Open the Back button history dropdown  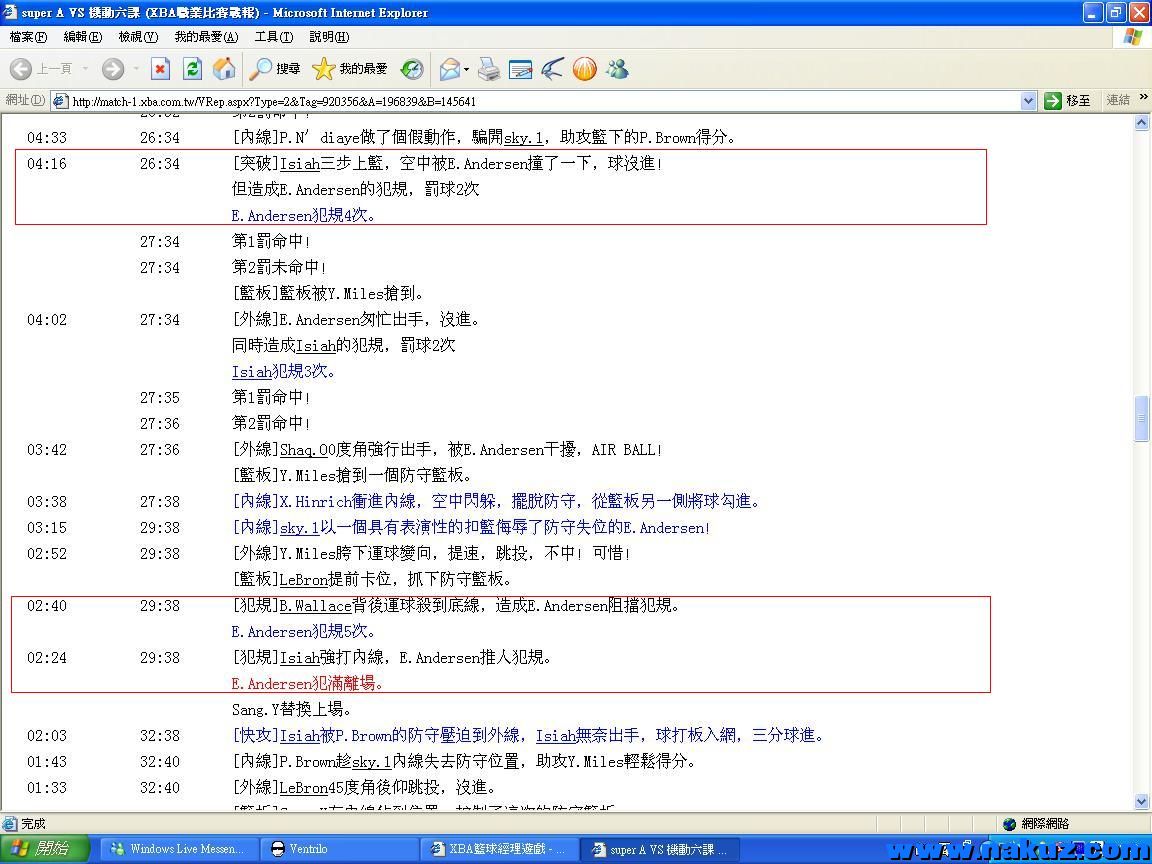[85, 68]
